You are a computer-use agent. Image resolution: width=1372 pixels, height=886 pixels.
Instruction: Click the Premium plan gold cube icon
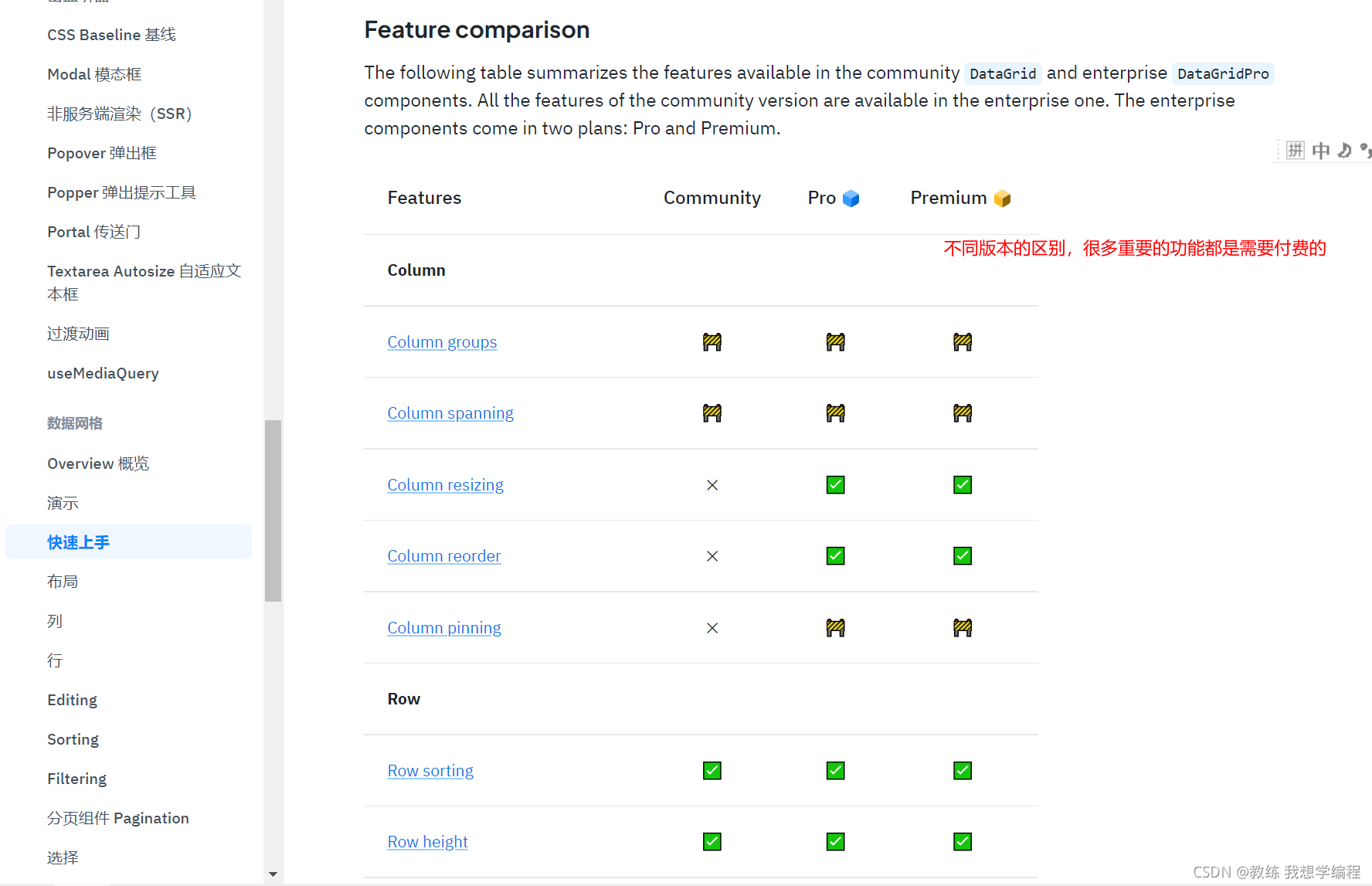pos(1002,199)
